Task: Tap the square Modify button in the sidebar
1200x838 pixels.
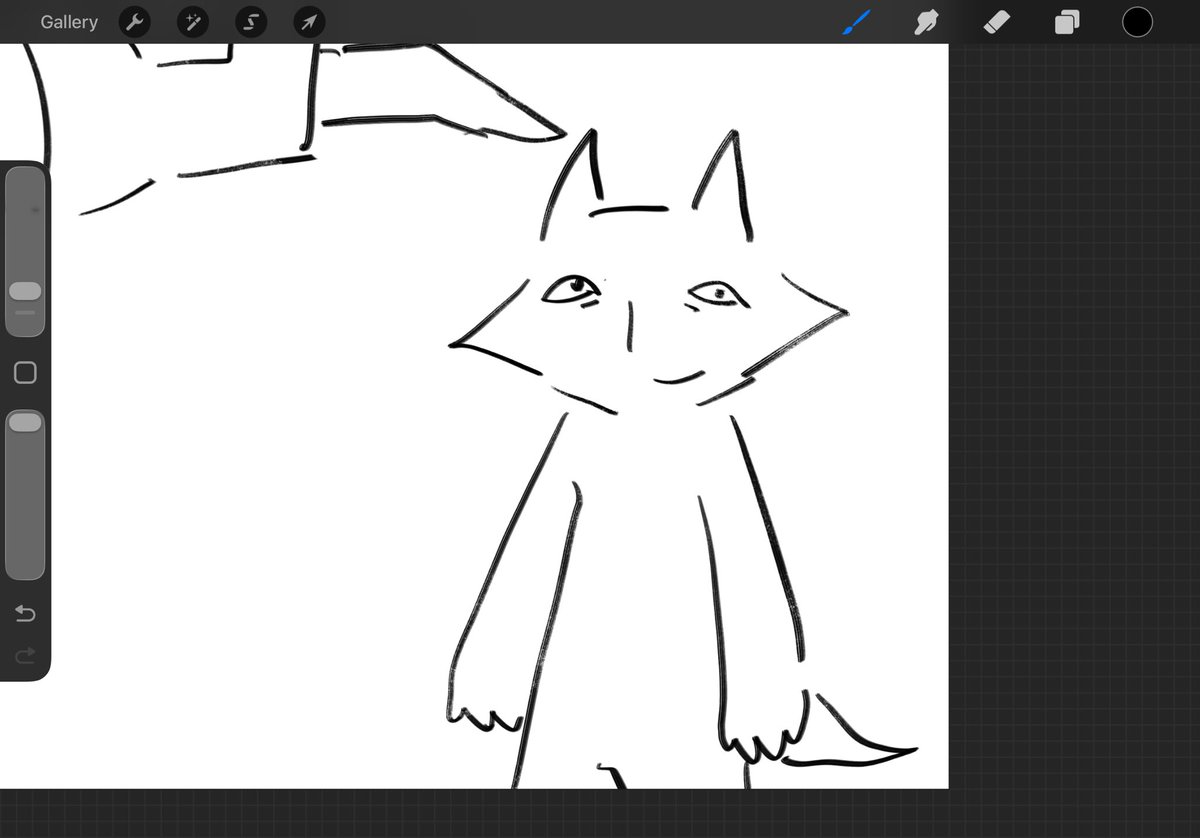Action: 25,373
